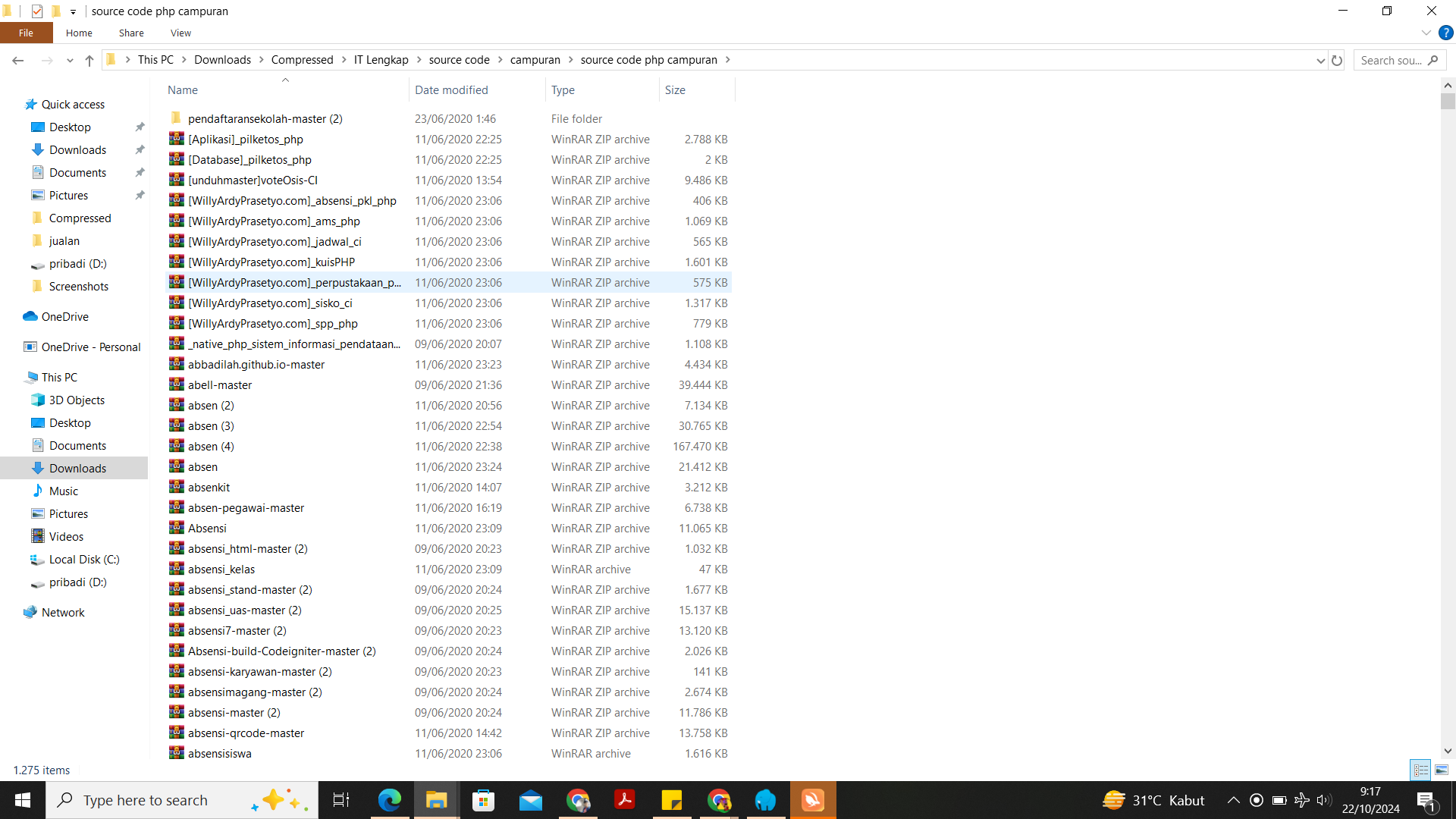Open recent locations dropdown arrow

click(x=70, y=61)
